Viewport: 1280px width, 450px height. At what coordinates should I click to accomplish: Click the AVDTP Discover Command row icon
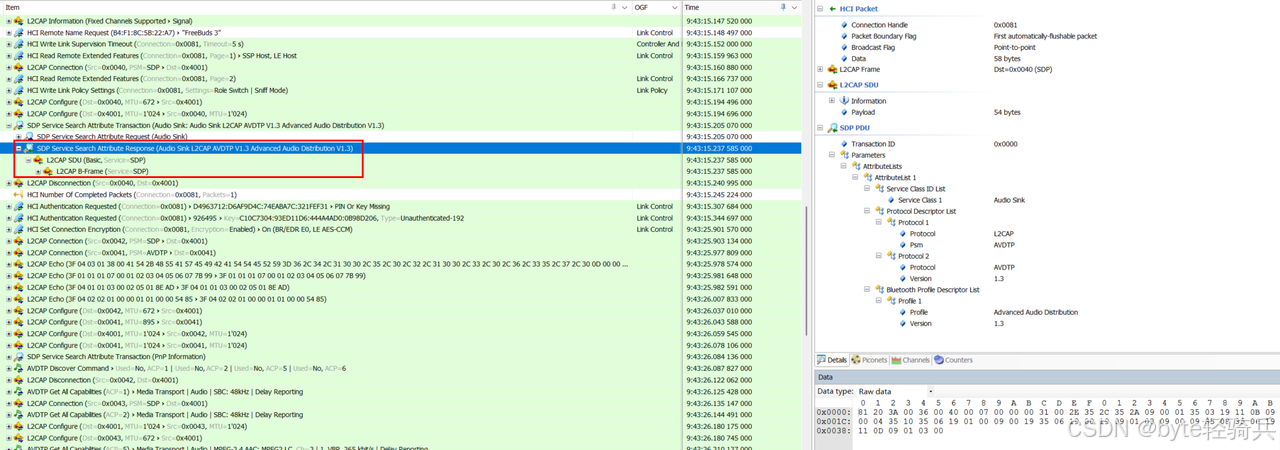(19, 368)
